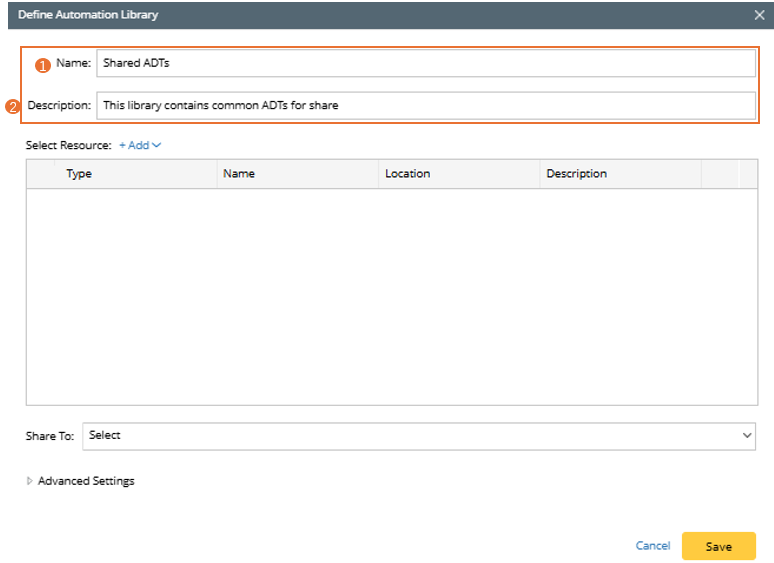774x563 pixels.
Task: Open the Share To select dropdown
Action: click(x=418, y=436)
